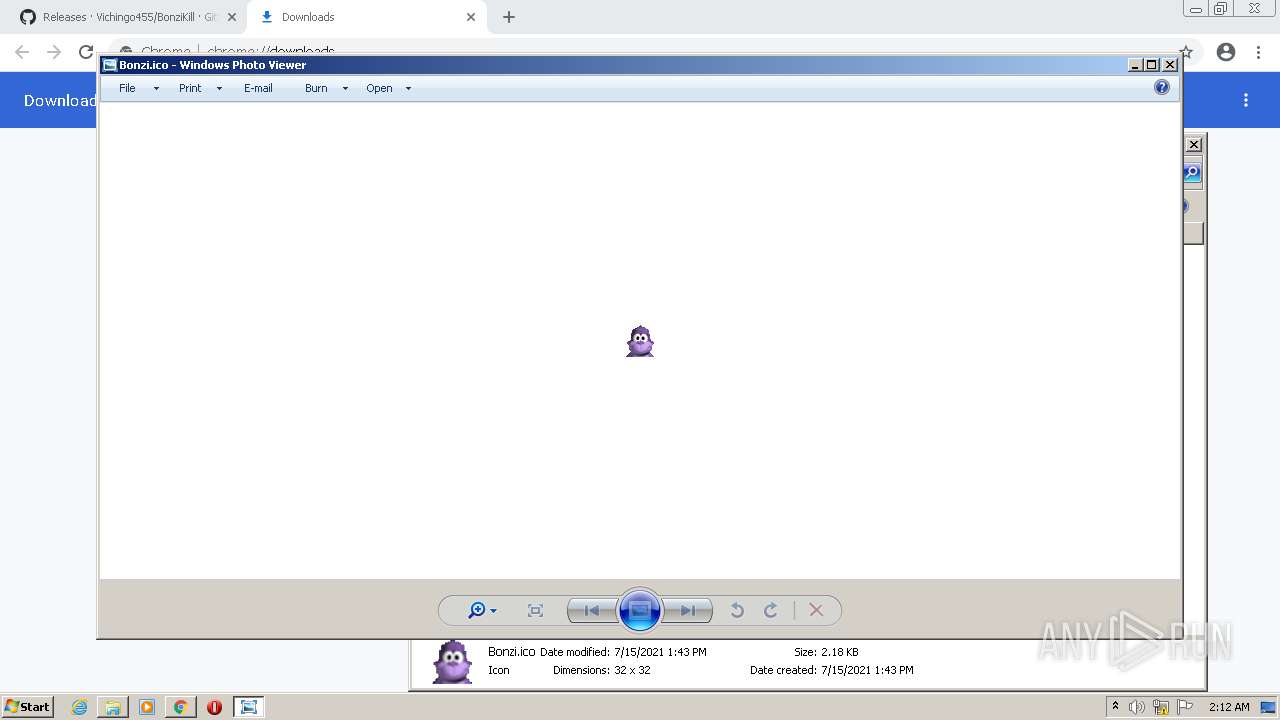Close the Downloads tab
Image resolution: width=1280 pixels, height=720 pixels.
coord(471,17)
